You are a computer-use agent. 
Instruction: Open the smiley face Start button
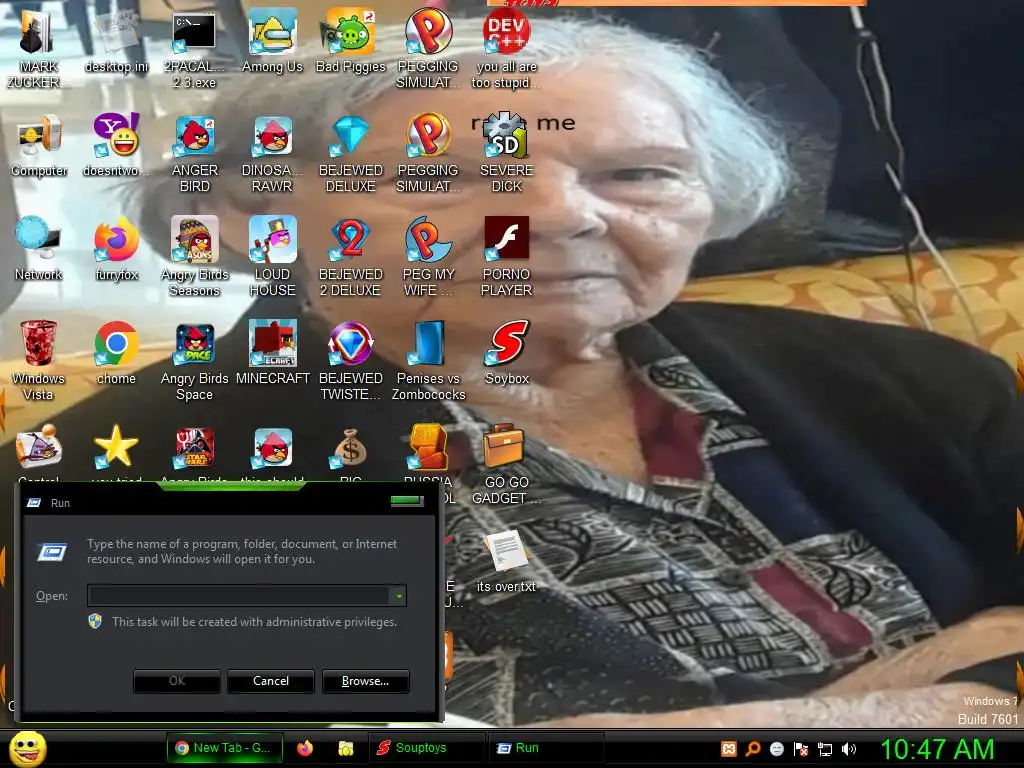(x=28, y=748)
